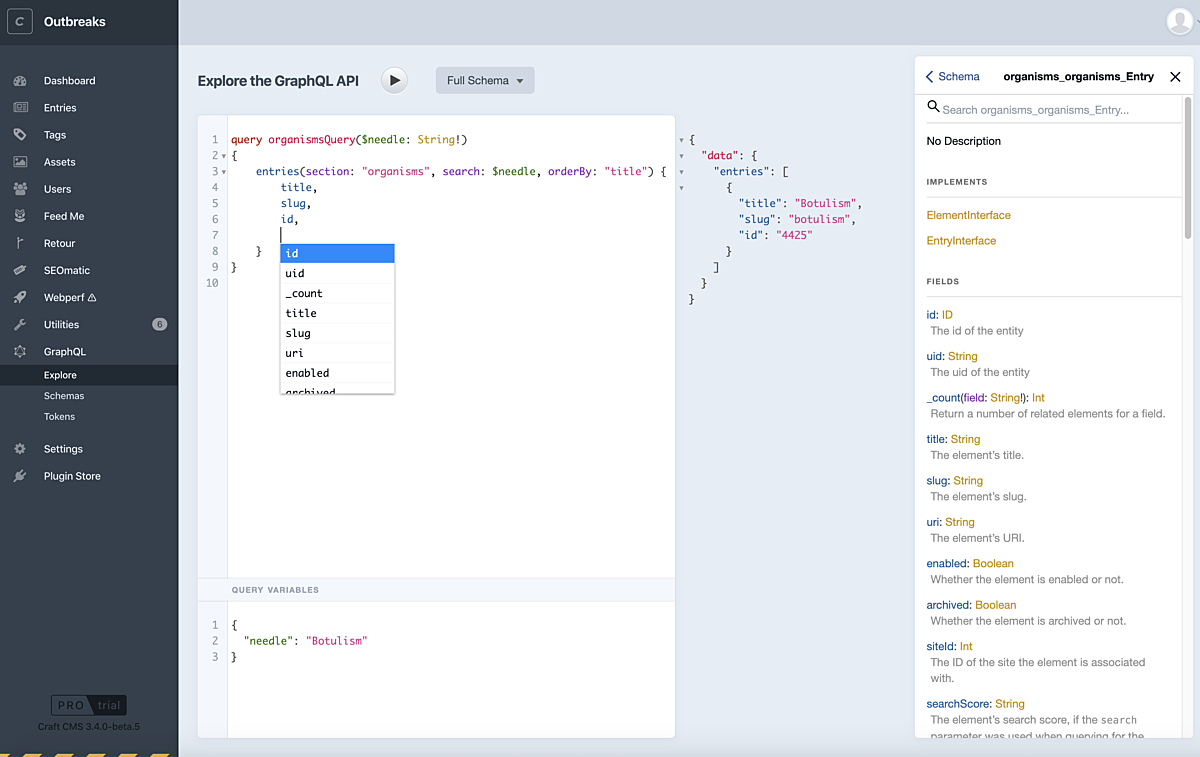Click the ID type link for id field
Viewport: 1200px width, 757px height.
coord(947,315)
